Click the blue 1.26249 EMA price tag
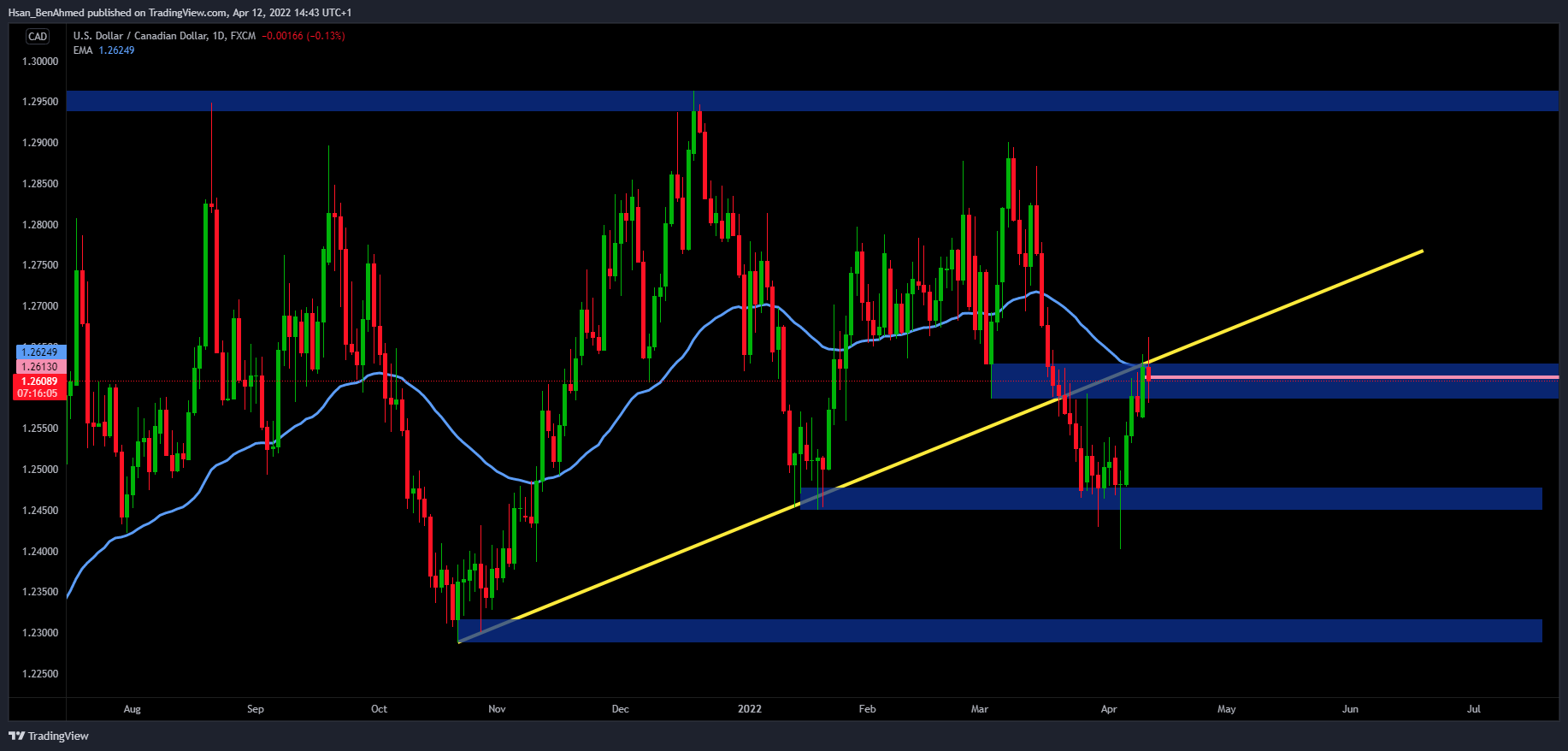This screenshot has height=751, width=1568. pyautogui.click(x=40, y=352)
